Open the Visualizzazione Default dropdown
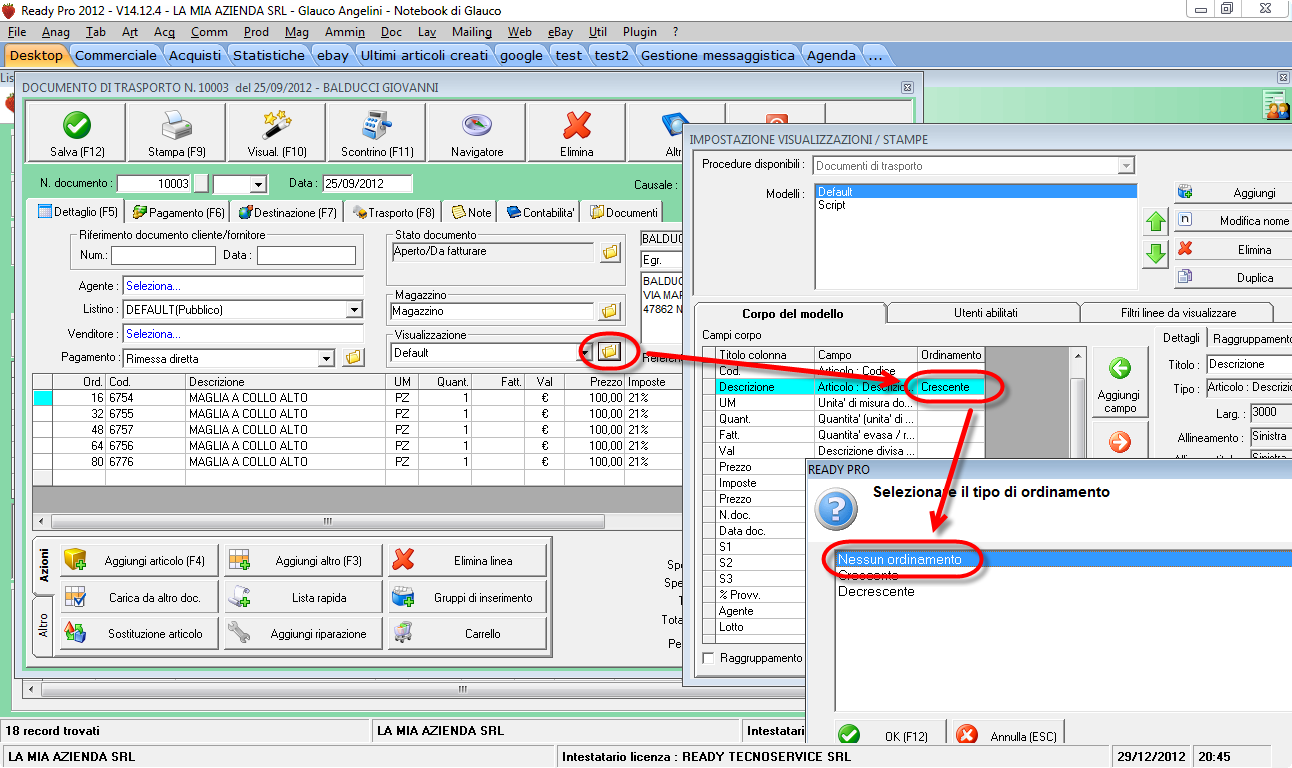Viewport: 1292px width, 768px height. tap(585, 352)
